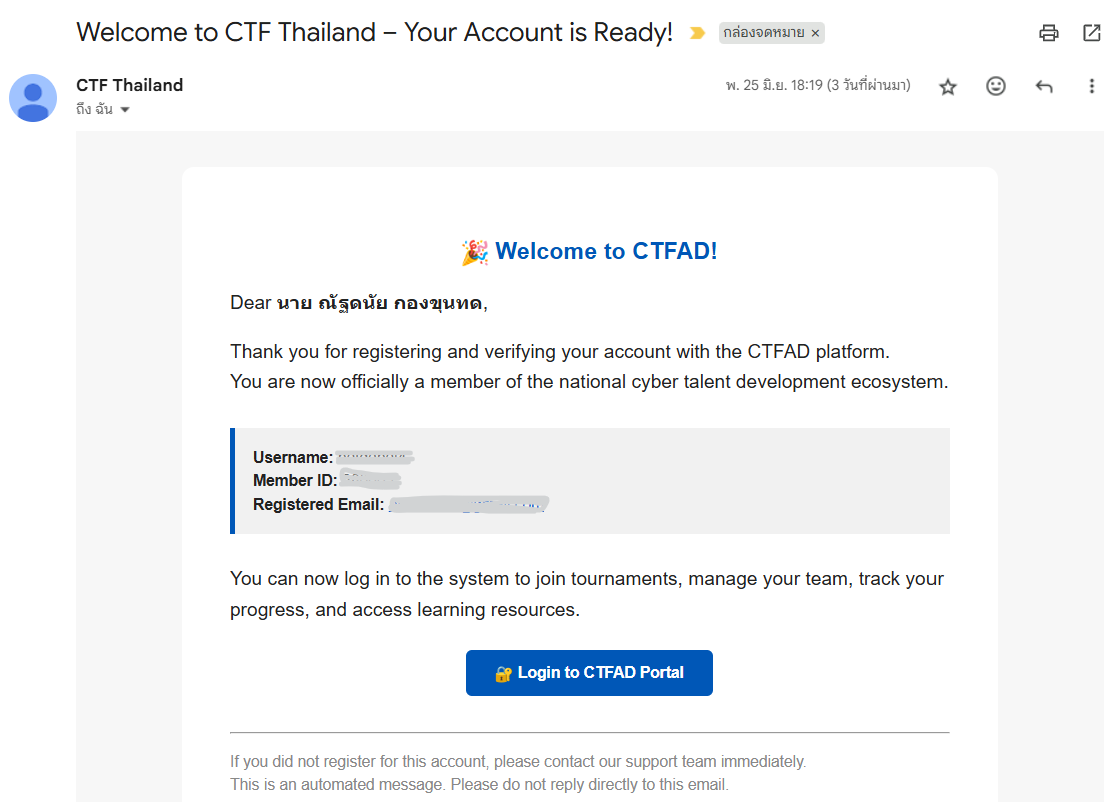
Task: Click the yellow importance marker arrow
Action: pyautogui.click(x=697, y=32)
